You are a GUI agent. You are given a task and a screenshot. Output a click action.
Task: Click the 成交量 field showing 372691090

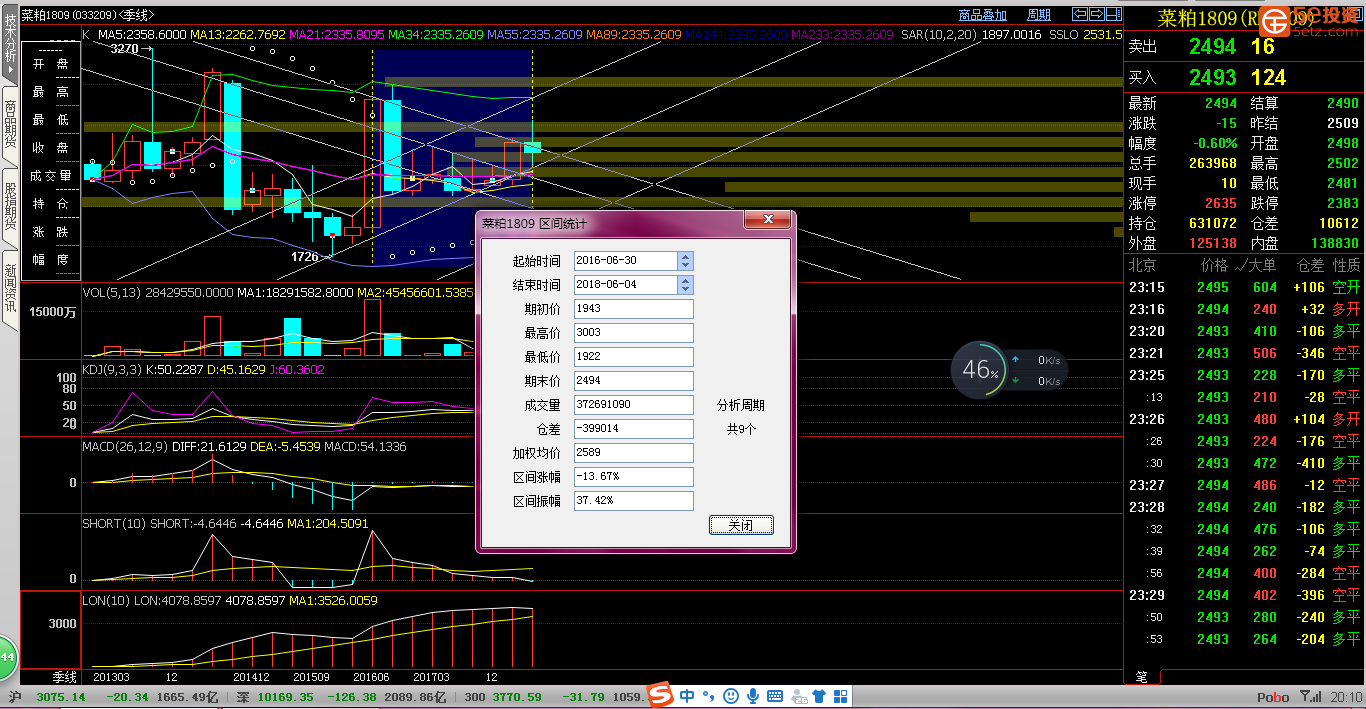point(633,405)
